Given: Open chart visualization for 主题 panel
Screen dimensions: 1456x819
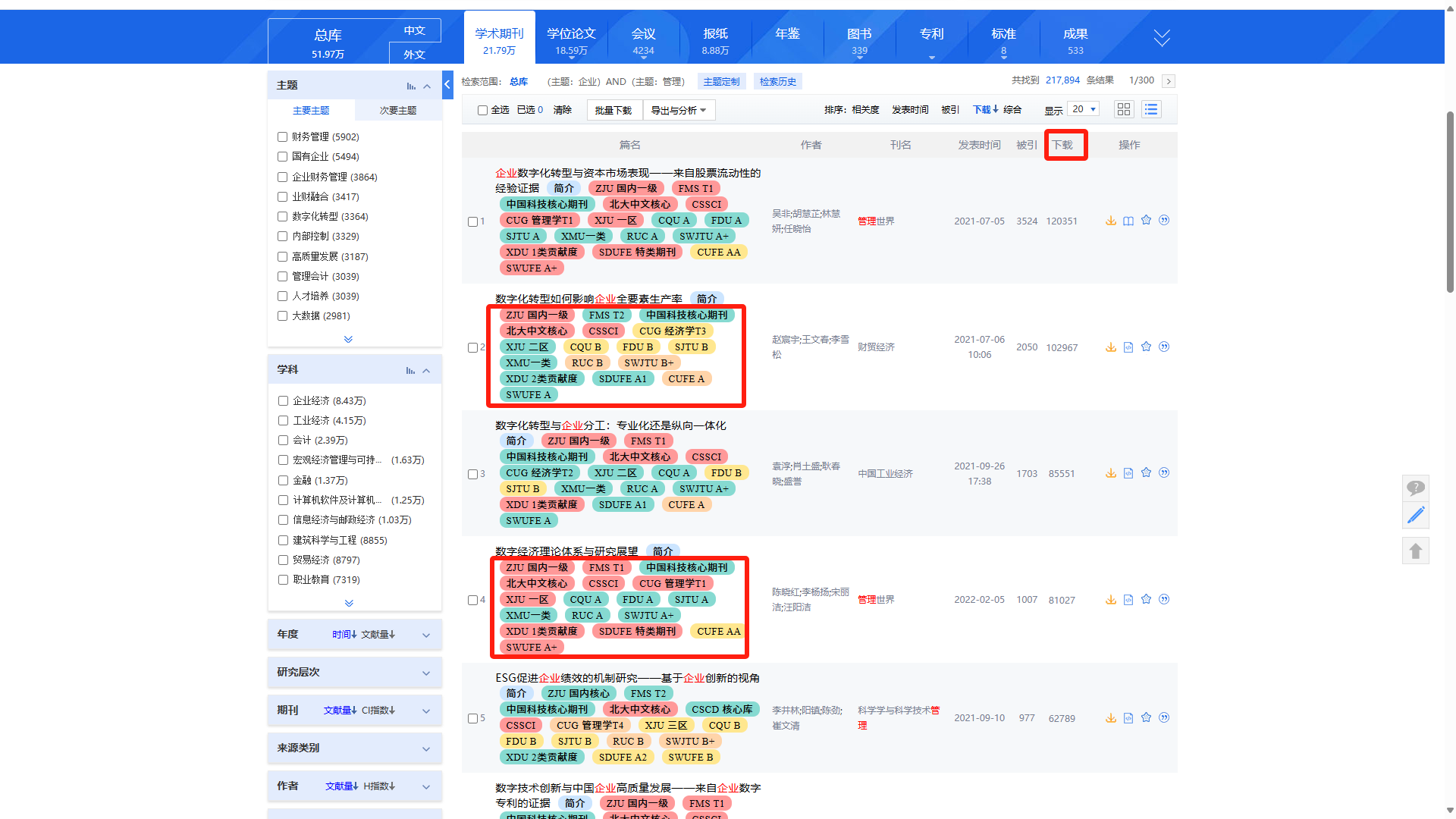Looking at the screenshot, I should [x=411, y=86].
